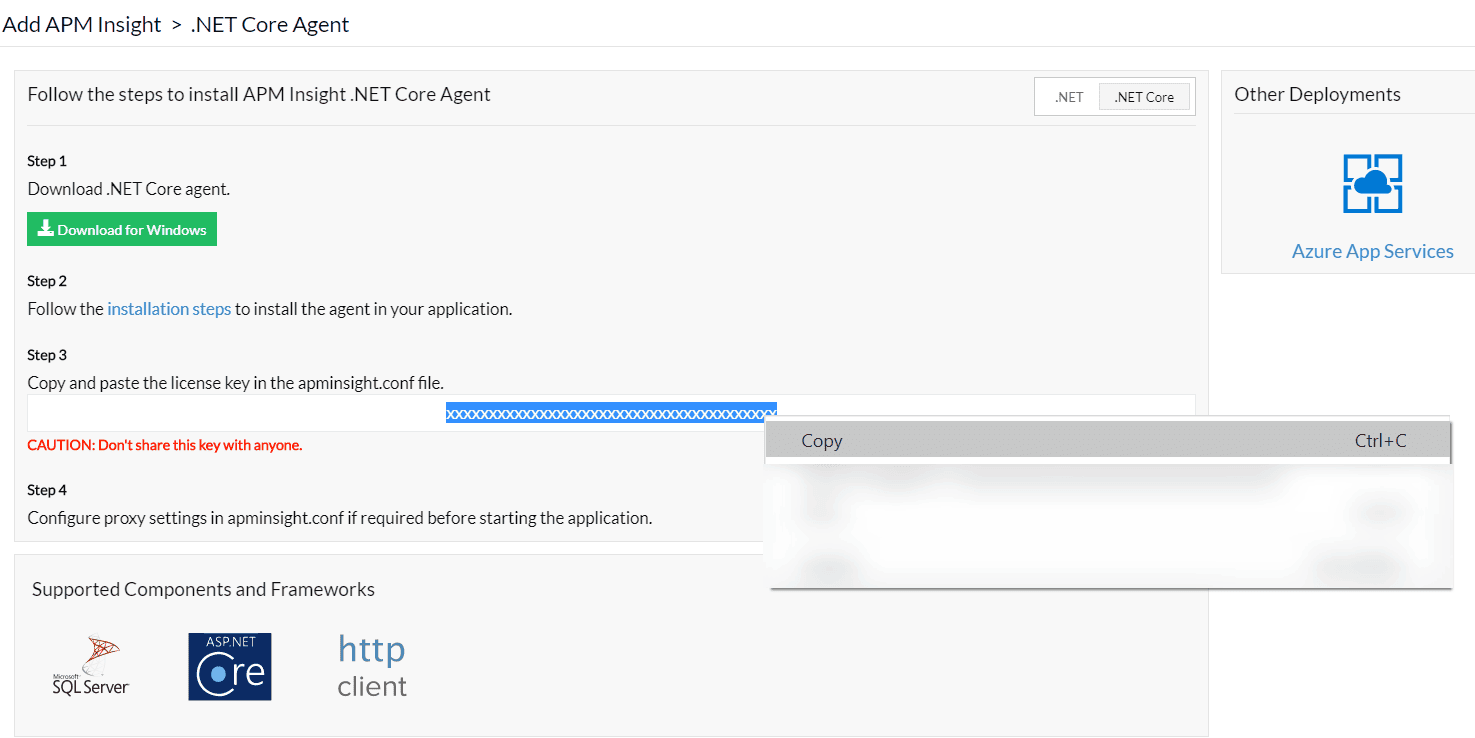This screenshot has width=1475, height=738.
Task: Click the Supported Components and Frameworks heading
Action: point(202,589)
